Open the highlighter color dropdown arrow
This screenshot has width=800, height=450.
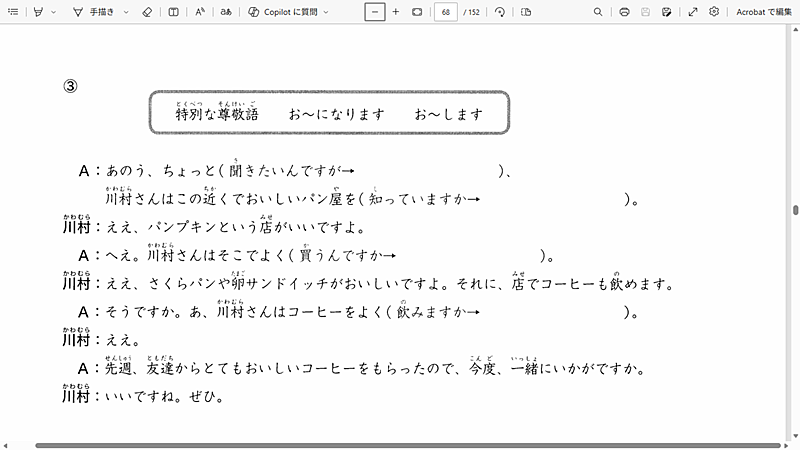pyautogui.click(x=54, y=12)
